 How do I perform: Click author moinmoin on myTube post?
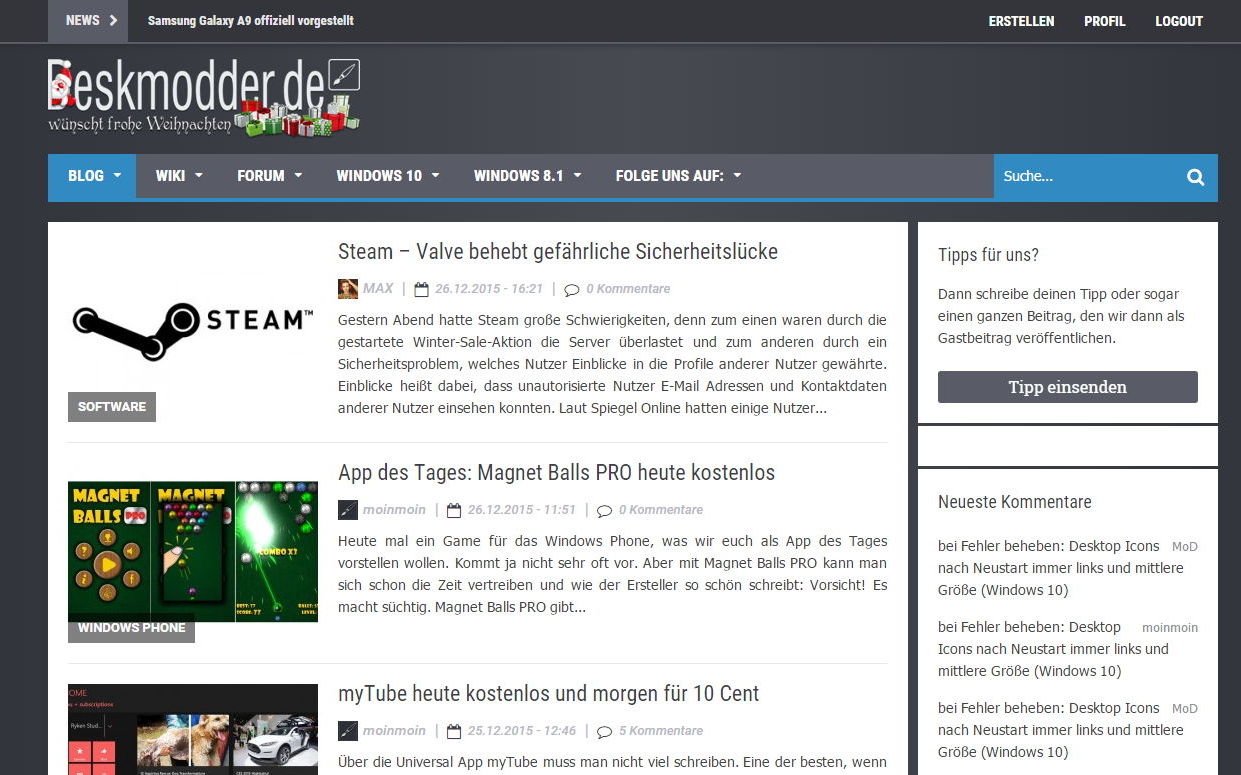tap(394, 731)
